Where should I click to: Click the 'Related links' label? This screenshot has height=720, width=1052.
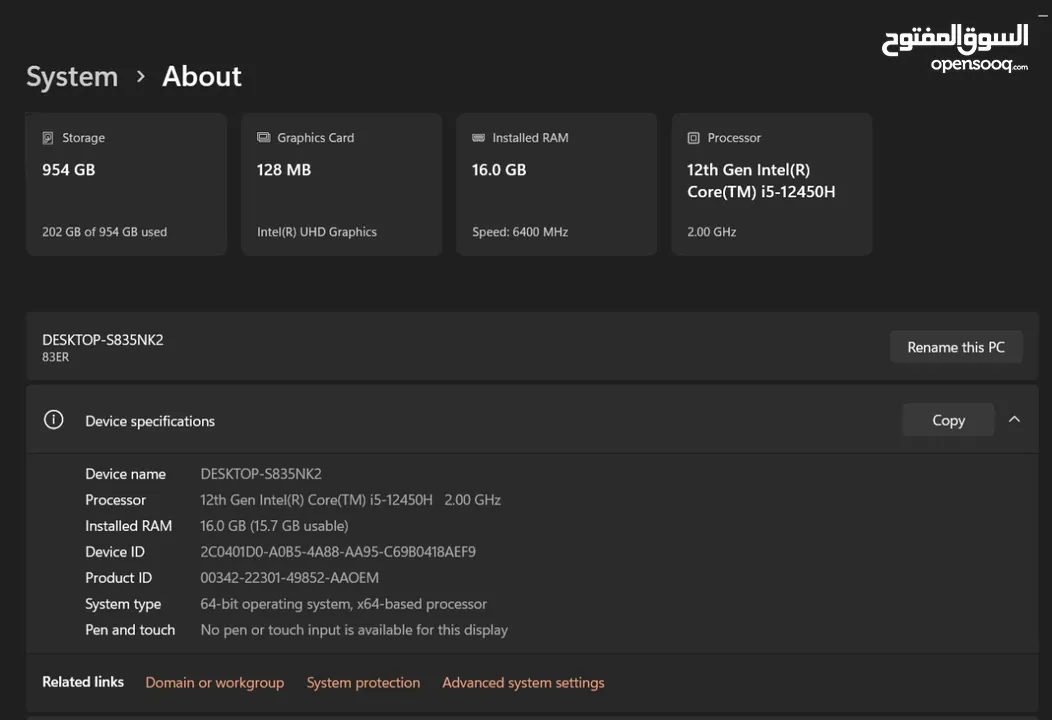point(83,682)
